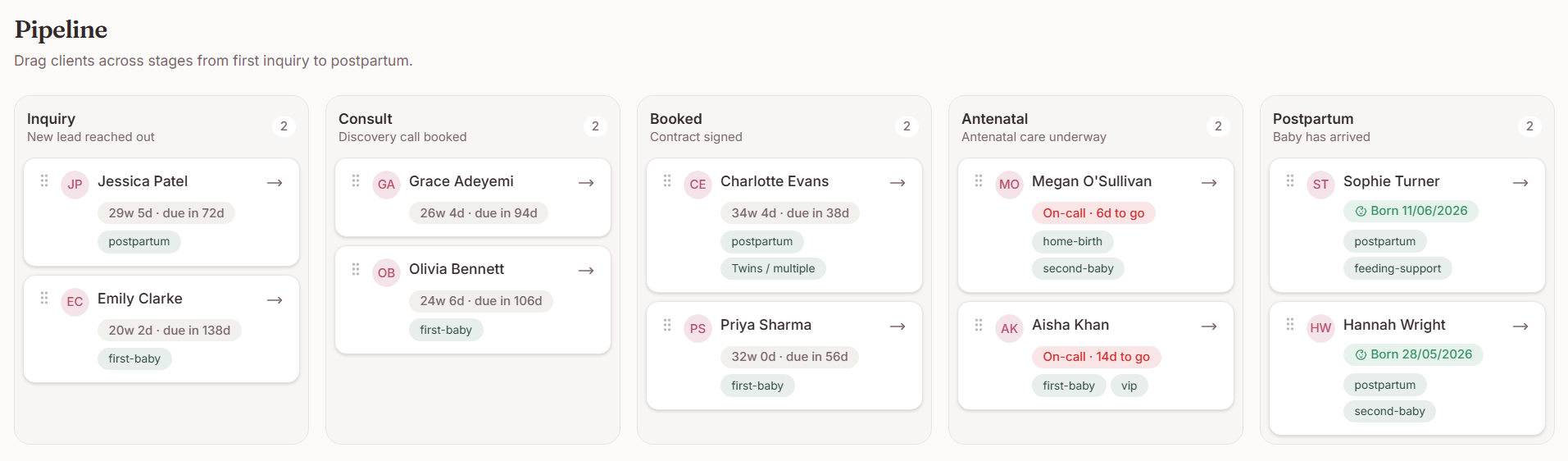Click the On-call 6d to go badge
Screen dimensions: 1568x461
point(1093,213)
